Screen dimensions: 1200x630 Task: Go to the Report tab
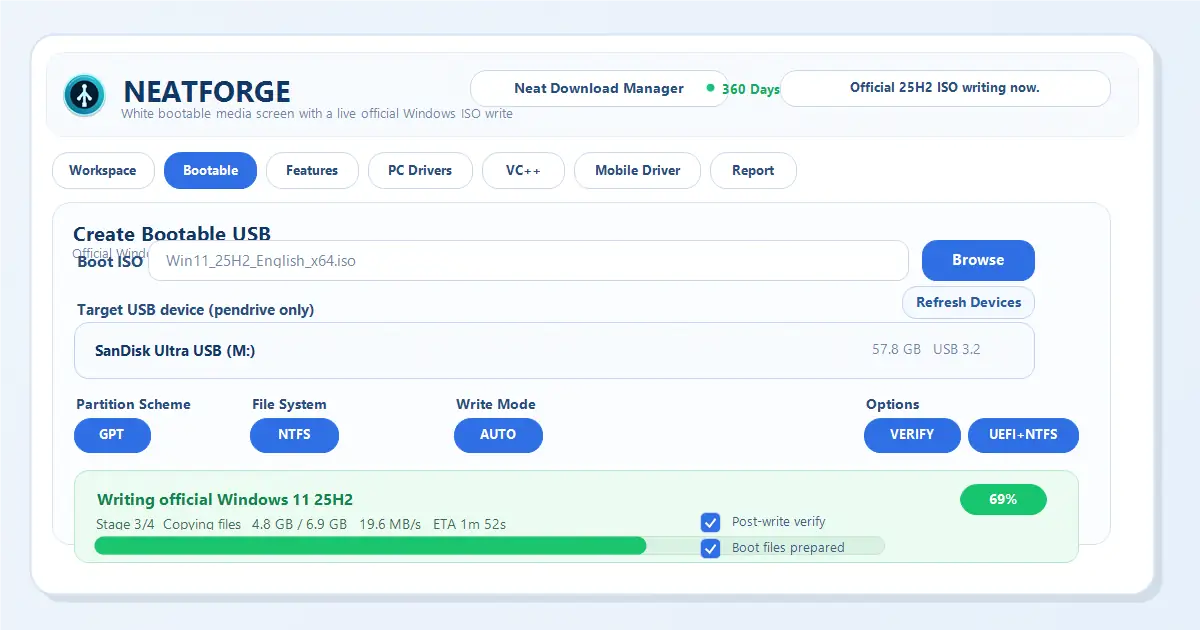[753, 171]
